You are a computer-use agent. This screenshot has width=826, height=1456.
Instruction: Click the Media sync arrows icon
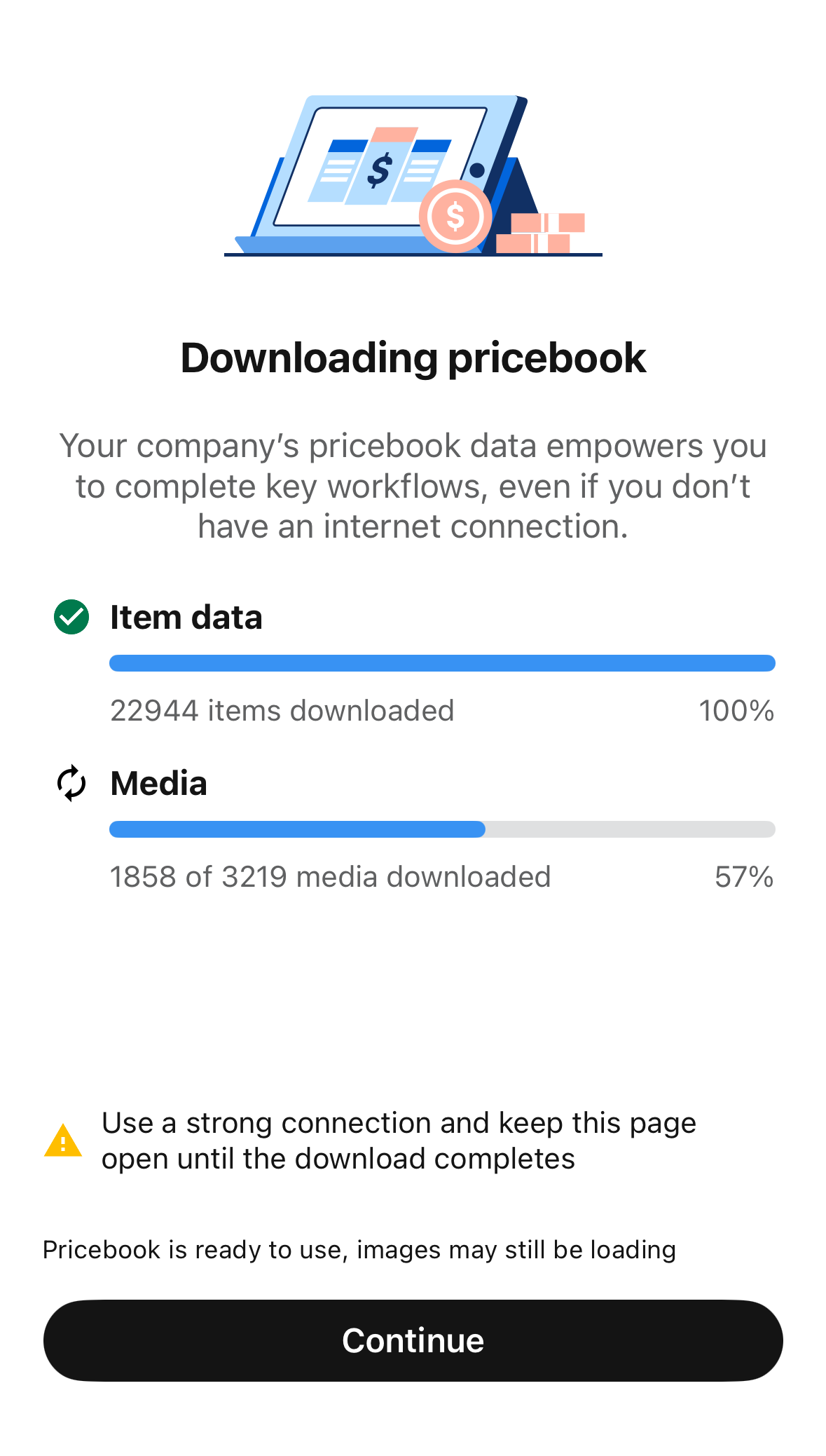(x=71, y=783)
